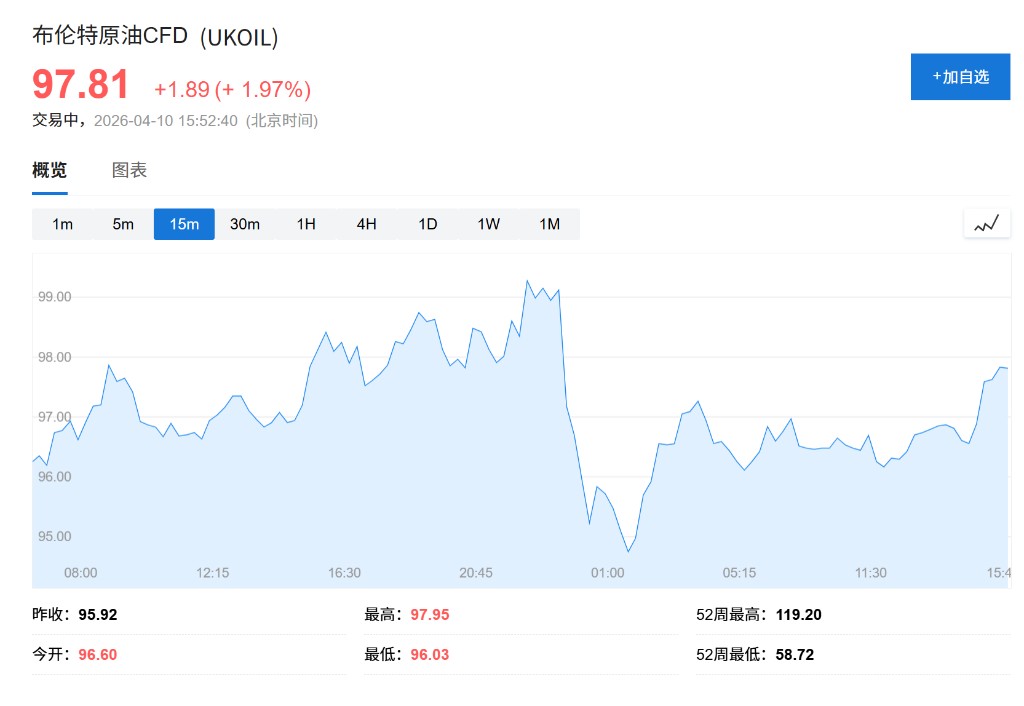The height and width of the screenshot is (706, 1024).
Task: Choose the 1H timeframe
Action: pyautogui.click(x=306, y=224)
